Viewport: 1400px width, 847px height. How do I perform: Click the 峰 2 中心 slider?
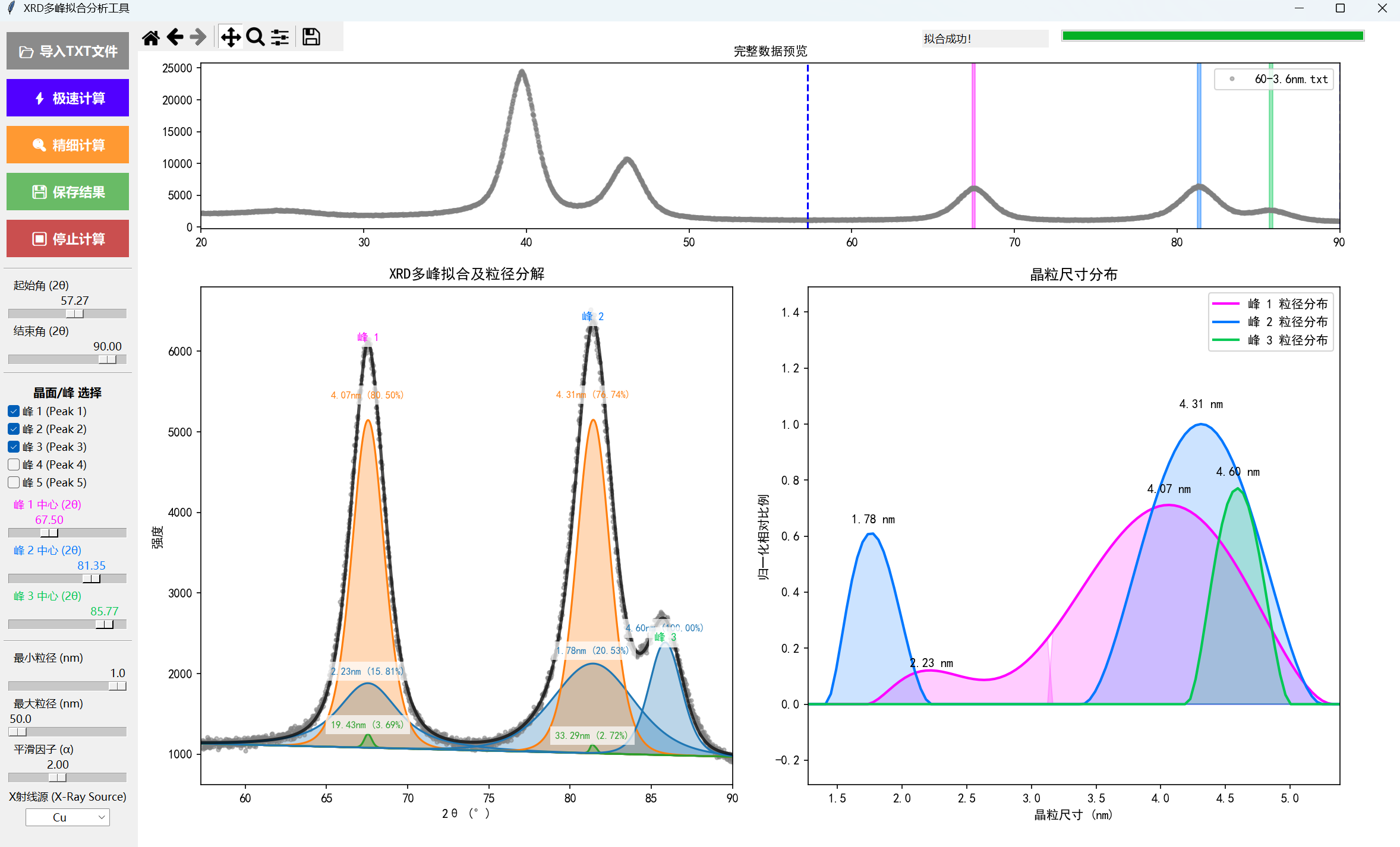coord(91,579)
